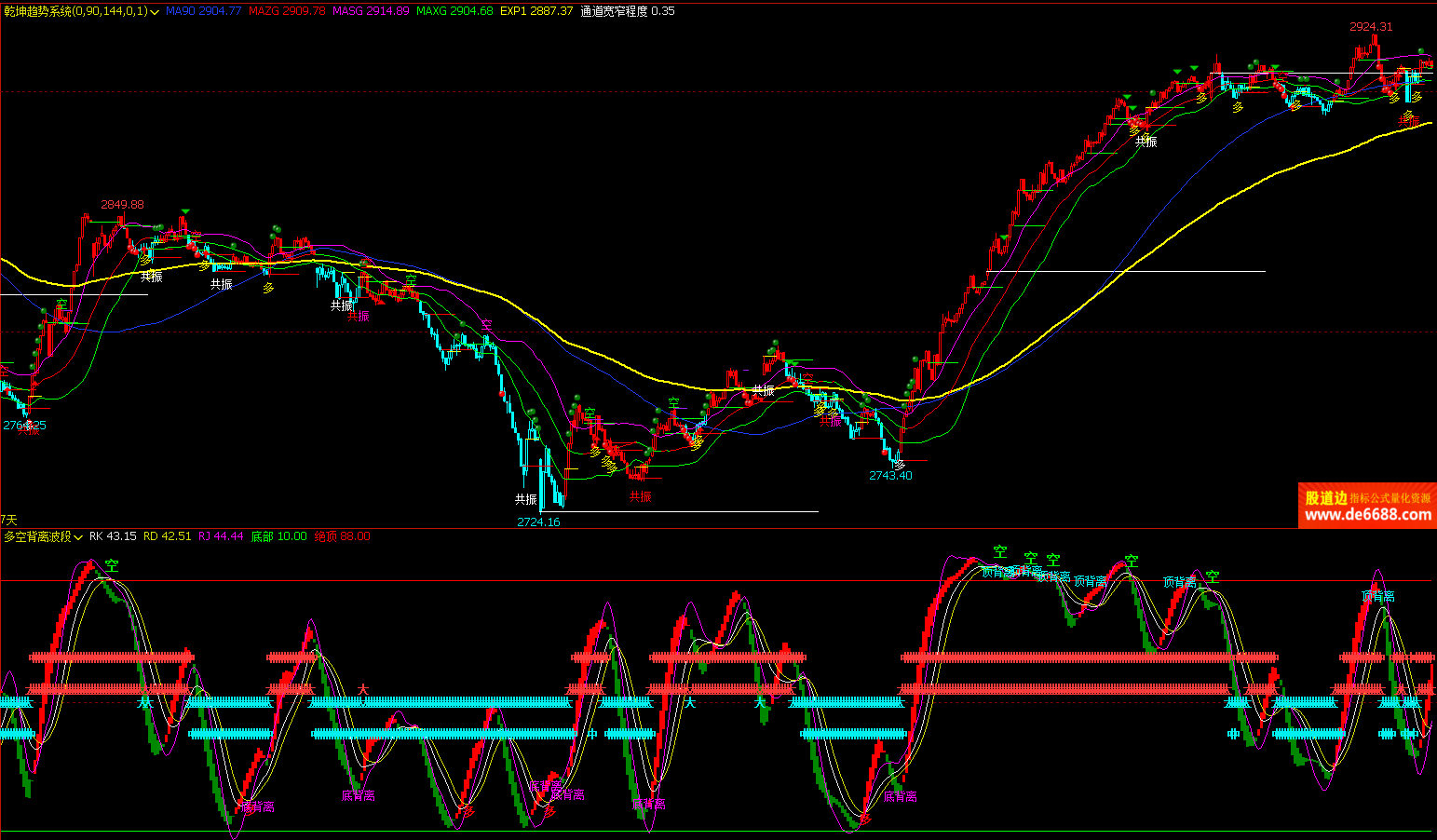Select the magenta RJ 44.44 value label
Image resolution: width=1437 pixels, height=840 pixels.
tap(221, 536)
